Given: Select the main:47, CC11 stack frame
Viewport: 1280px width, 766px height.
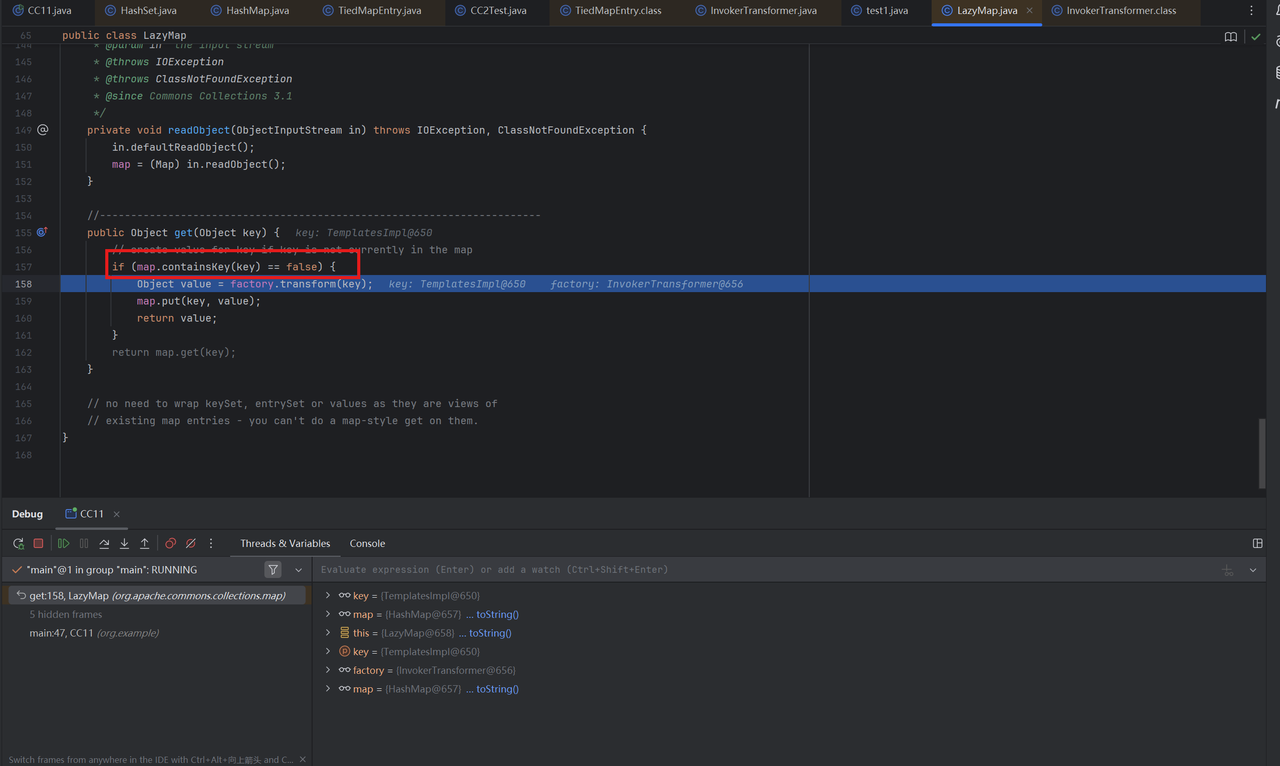Looking at the screenshot, I should click(94, 633).
